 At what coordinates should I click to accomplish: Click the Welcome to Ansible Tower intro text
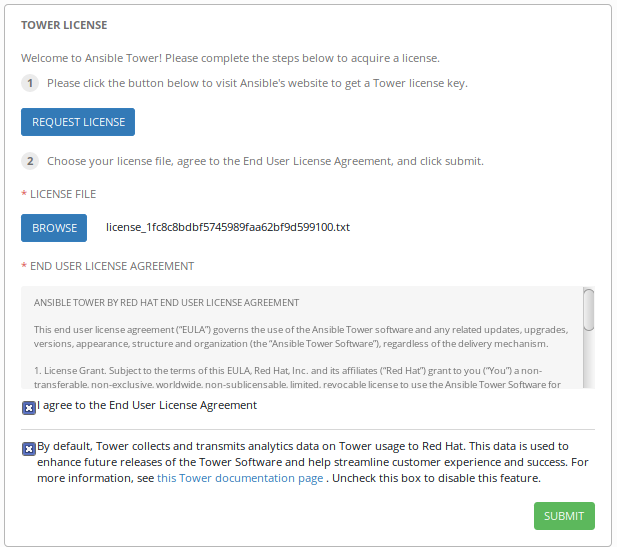(230, 58)
